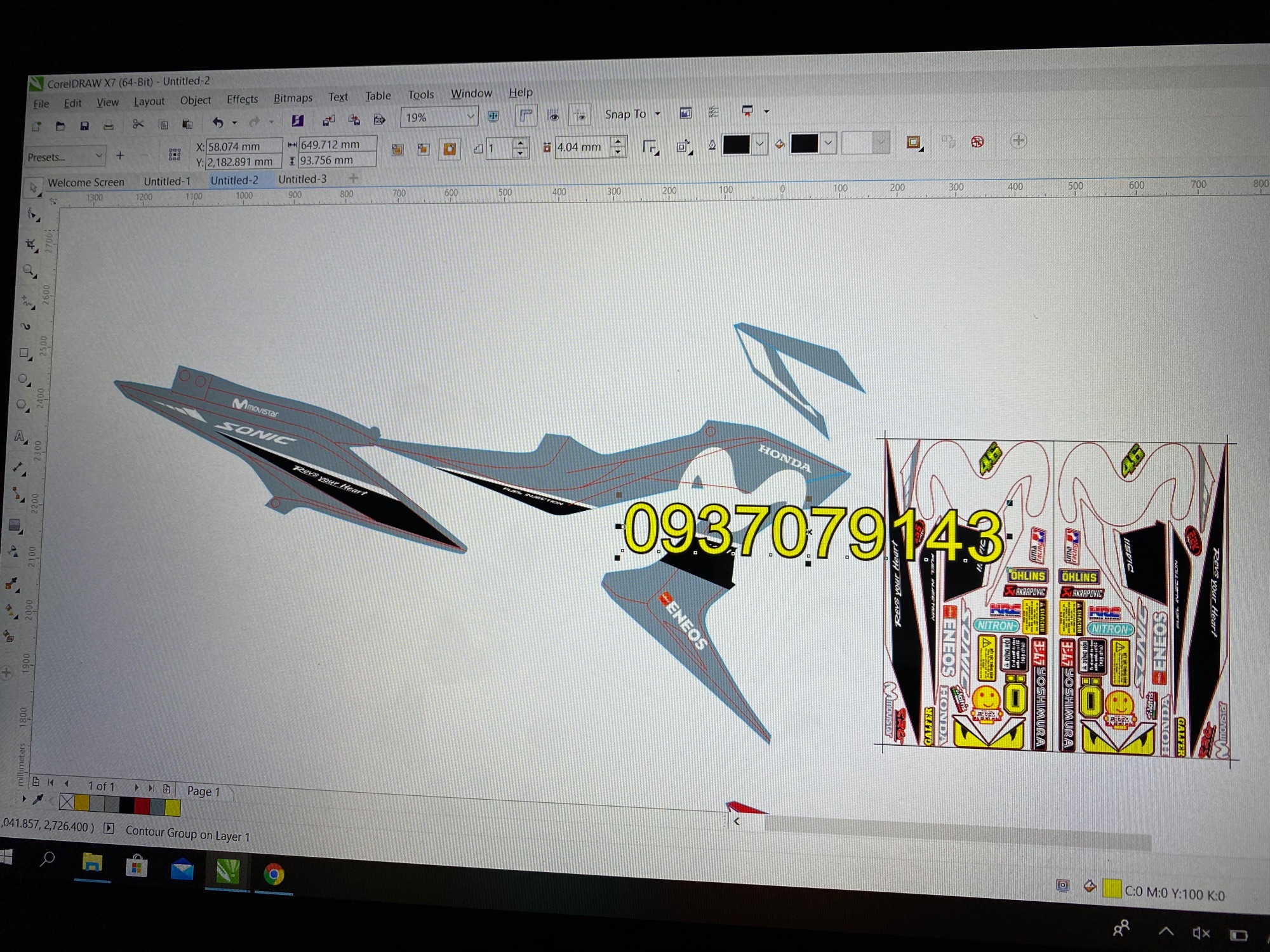1270x952 pixels.
Task: Select the Artistic Media tool
Action: [x=27, y=326]
